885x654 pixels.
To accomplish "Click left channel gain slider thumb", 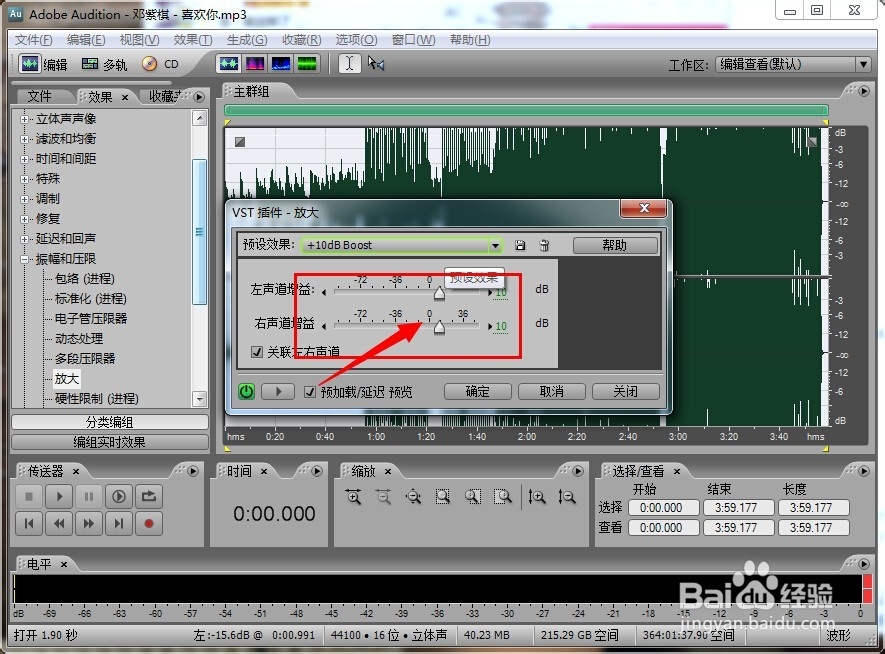I will pyautogui.click(x=439, y=293).
